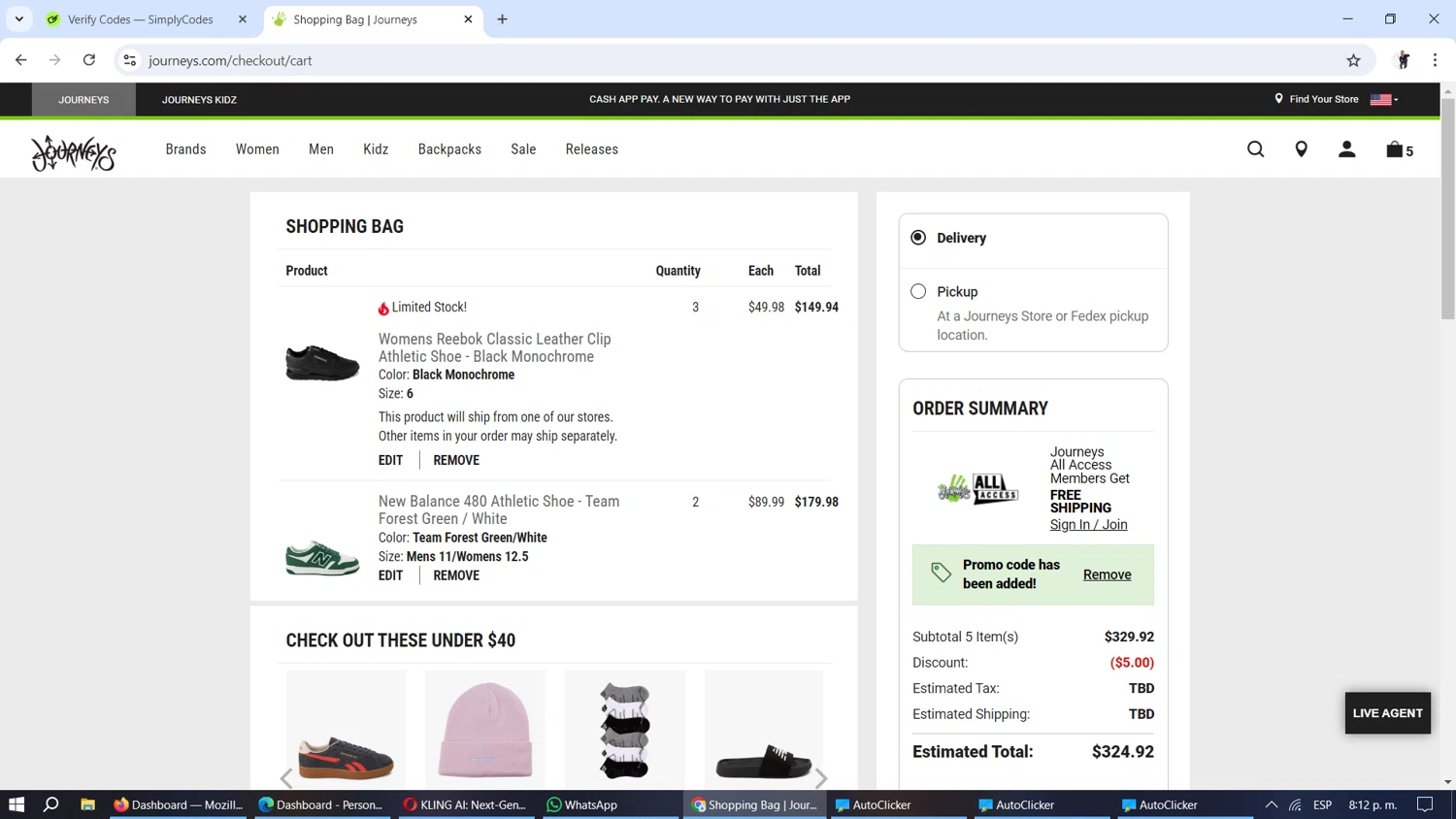Open Windows taskbar search

pyautogui.click(x=51, y=804)
